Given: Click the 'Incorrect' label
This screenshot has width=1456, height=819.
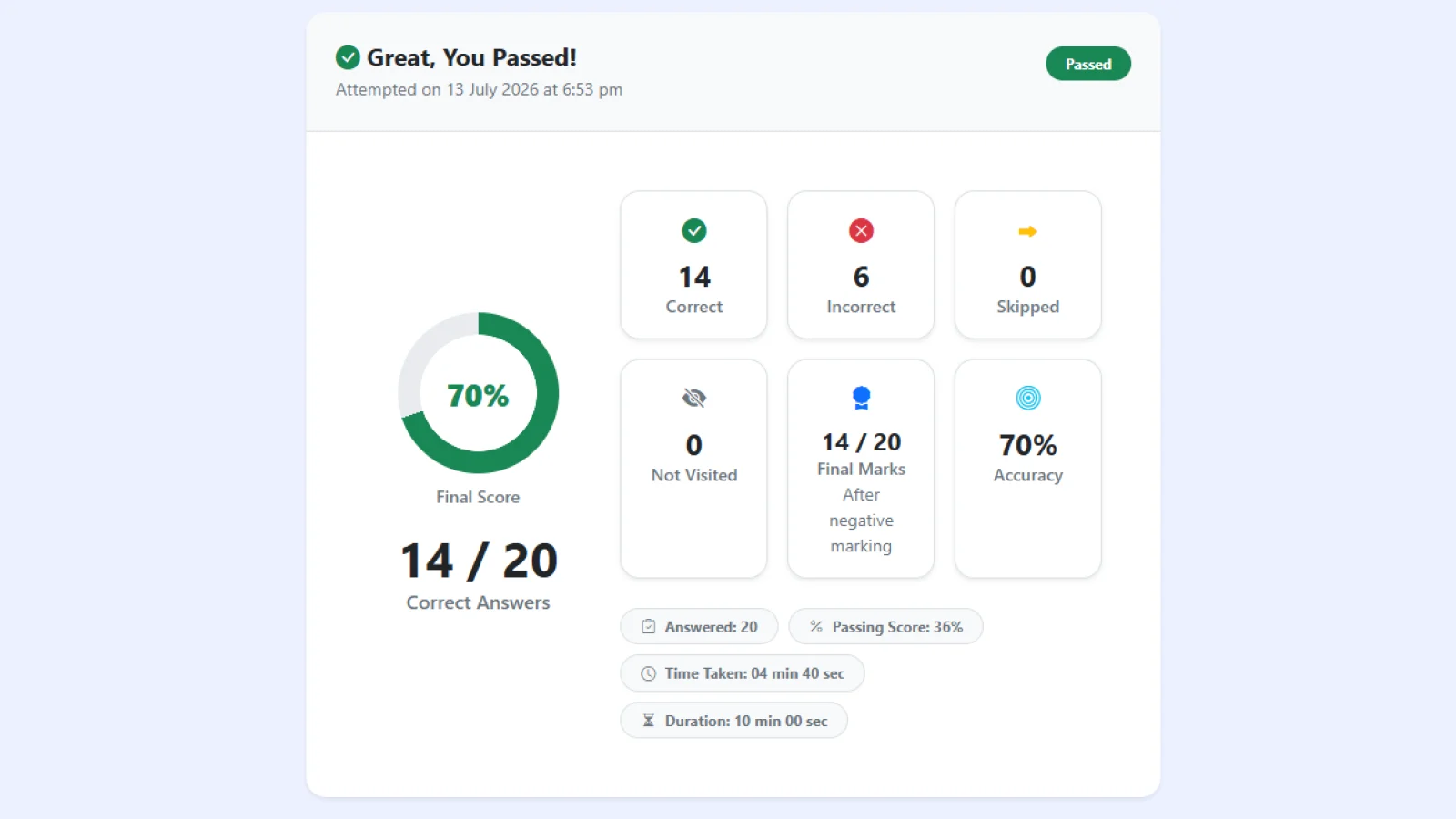Looking at the screenshot, I should pos(861,307).
